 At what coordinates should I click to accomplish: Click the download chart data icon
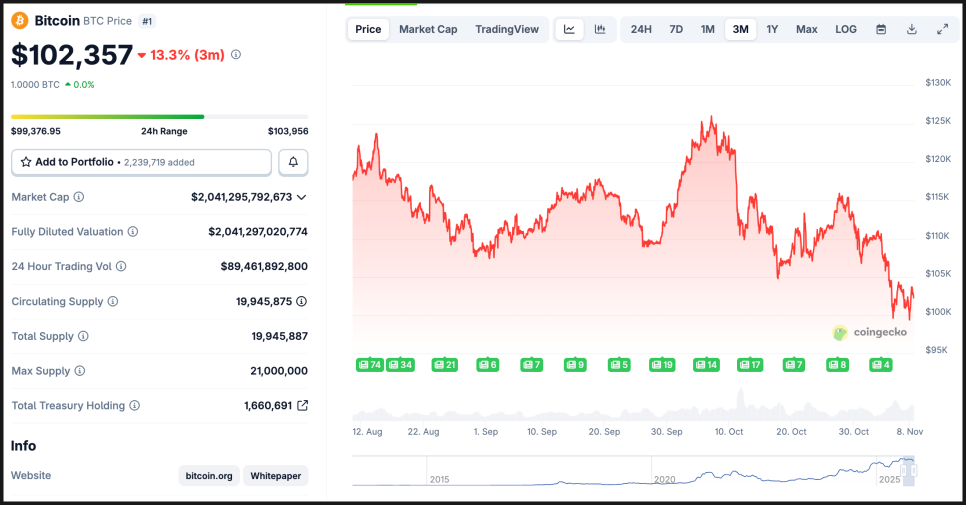(912, 29)
